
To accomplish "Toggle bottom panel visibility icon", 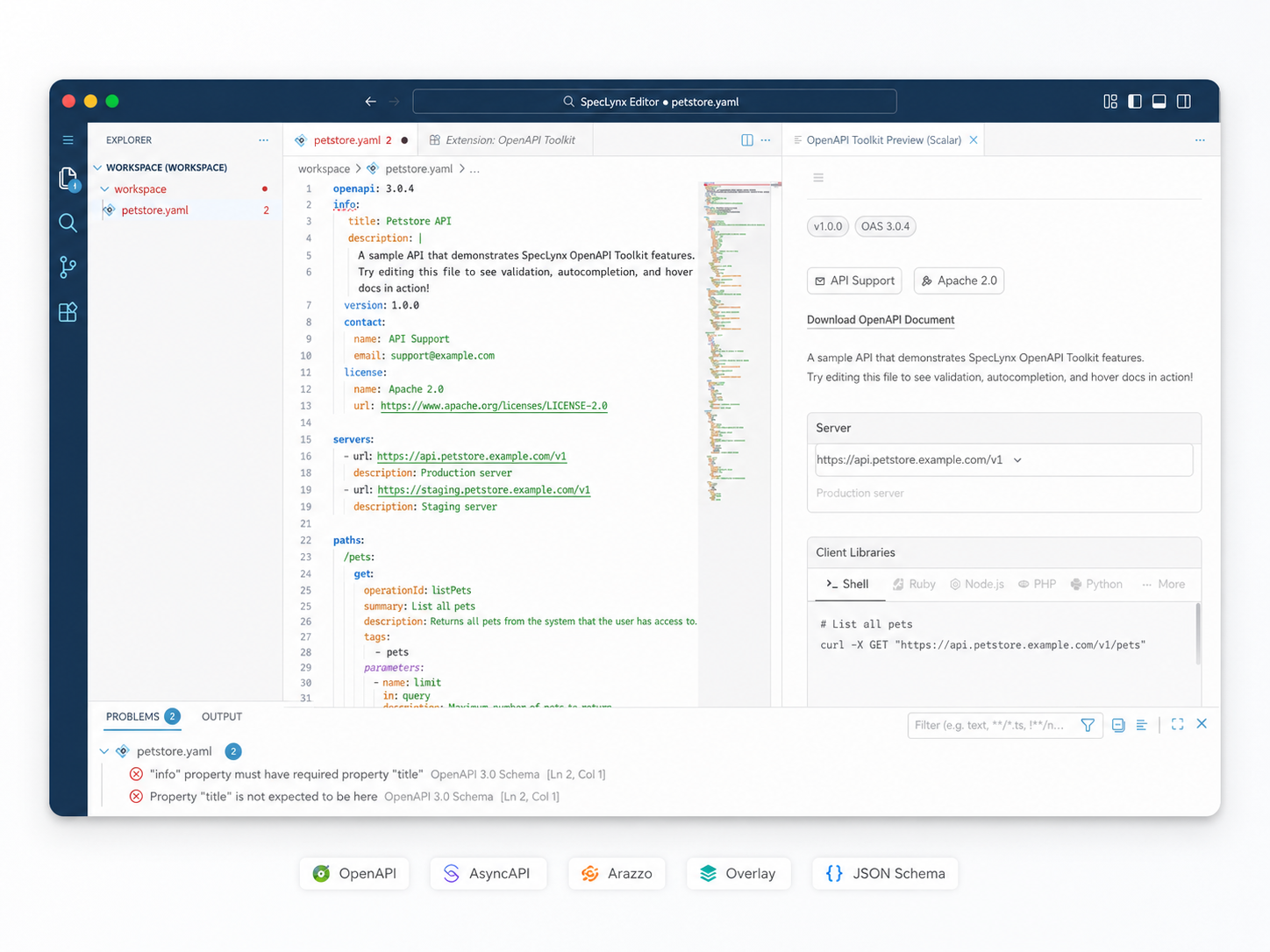I will pyautogui.click(x=1159, y=102).
